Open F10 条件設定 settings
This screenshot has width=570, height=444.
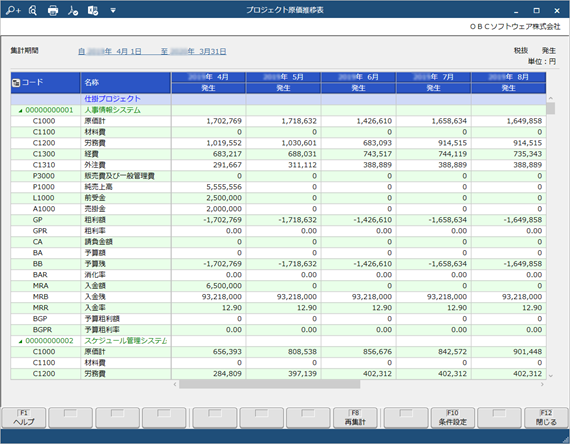(x=453, y=418)
